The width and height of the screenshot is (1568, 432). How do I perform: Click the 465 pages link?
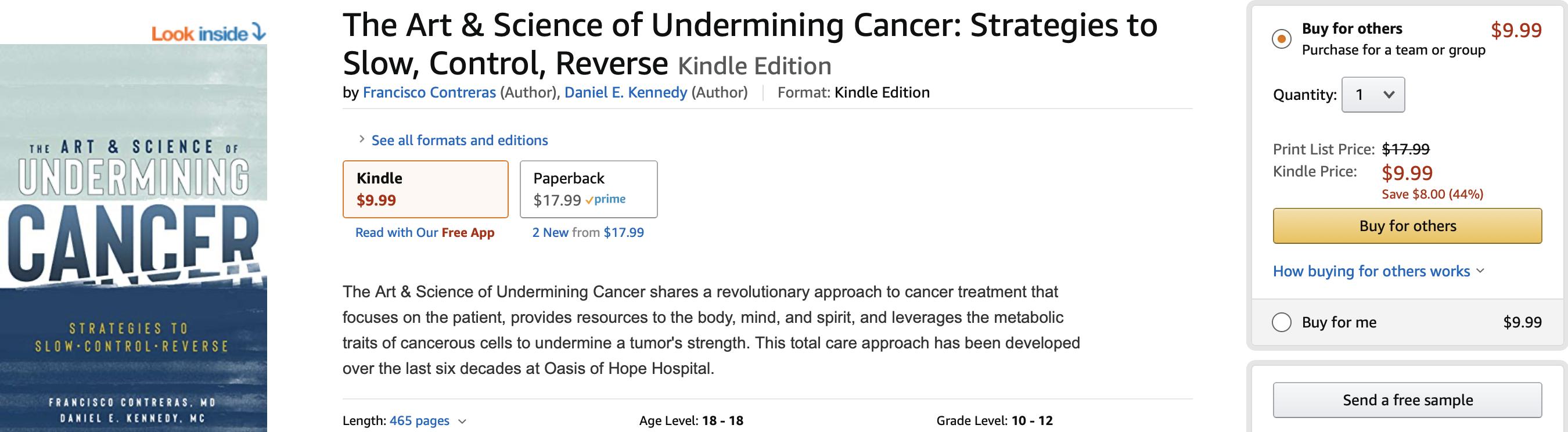[x=419, y=420]
